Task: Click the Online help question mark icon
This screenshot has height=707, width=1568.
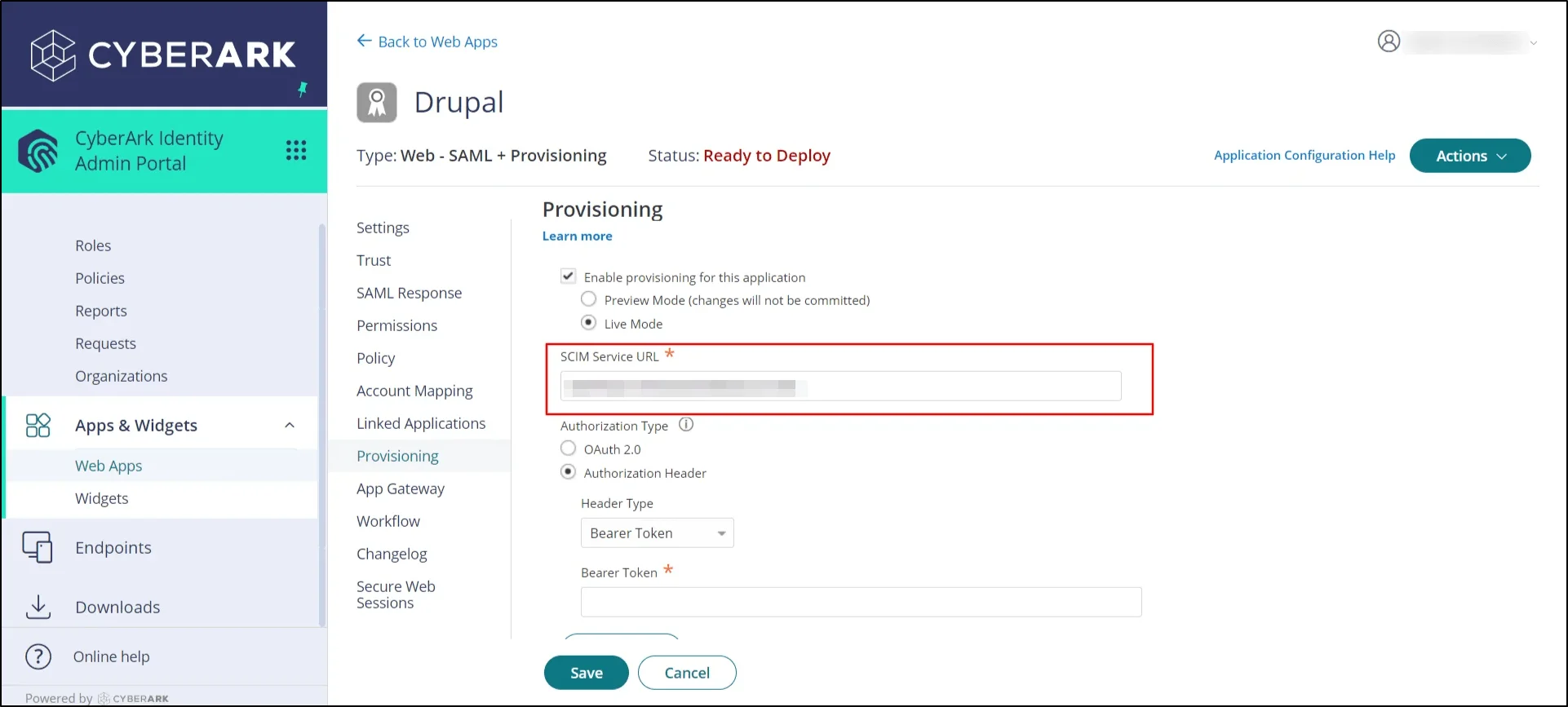Action: click(x=38, y=656)
